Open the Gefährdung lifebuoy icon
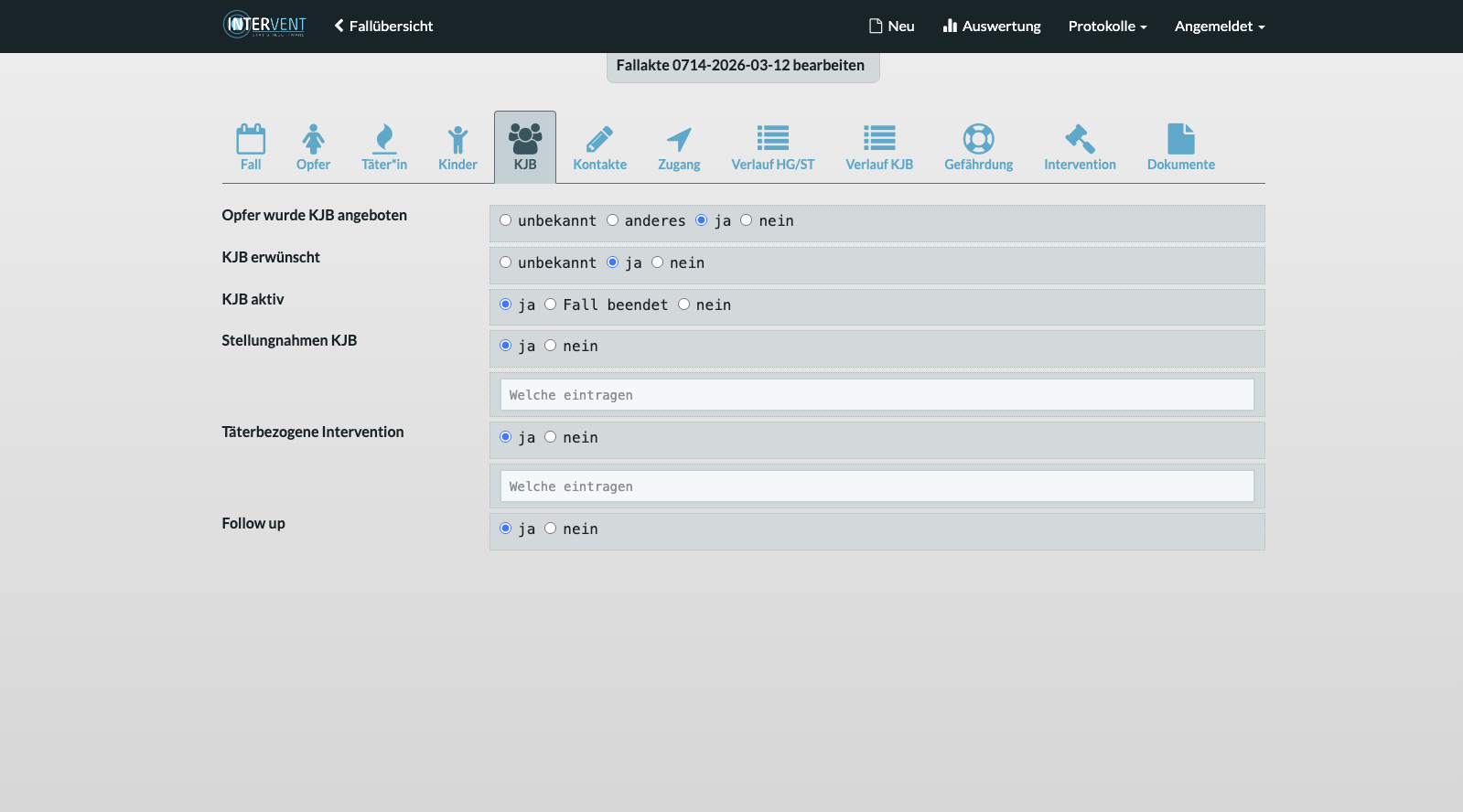Viewport: 1463px width, 812px height. (x=978, y=140)
